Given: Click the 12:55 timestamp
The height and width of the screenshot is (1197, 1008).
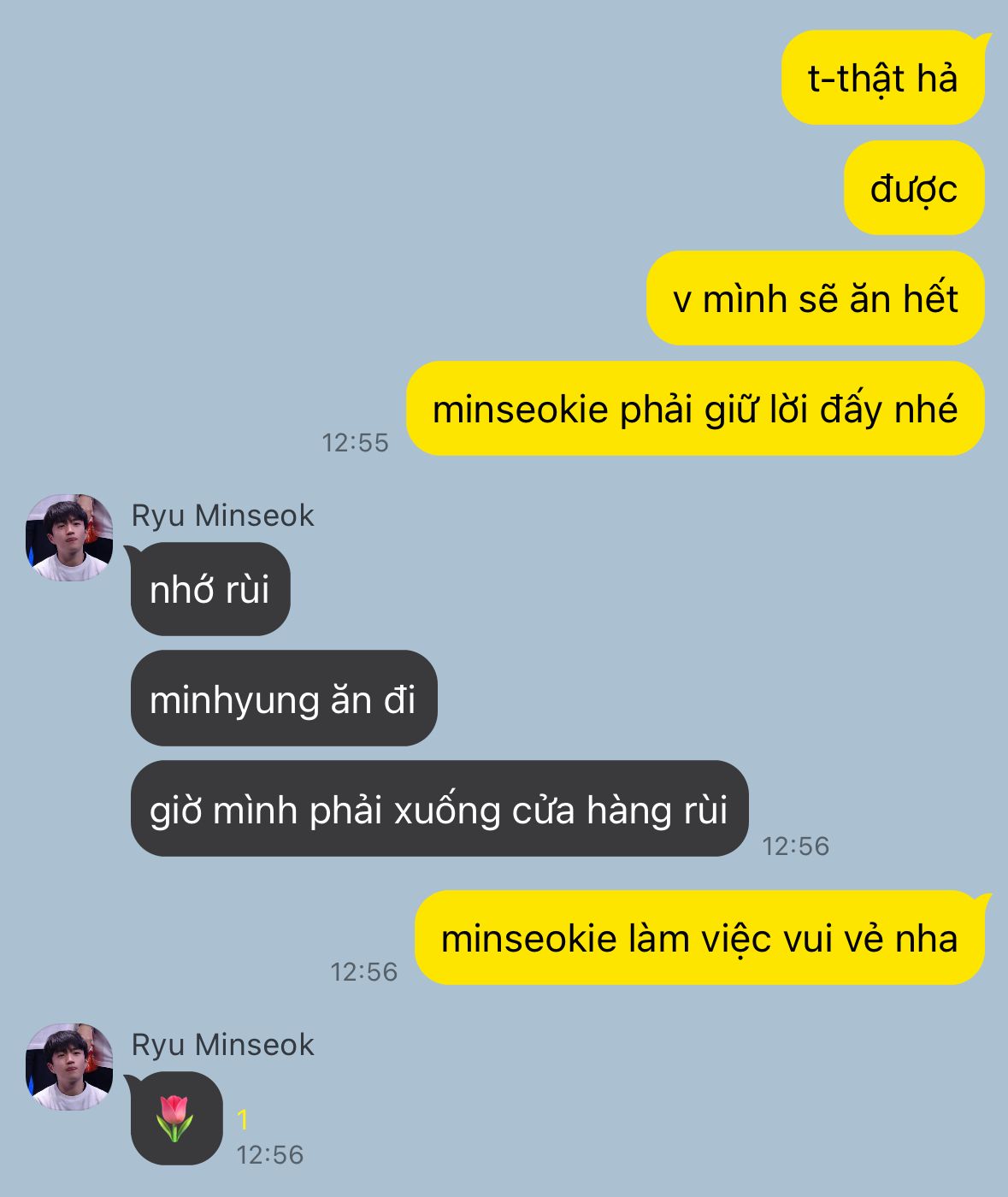Looking at the screenshot, I should [355, 442].
